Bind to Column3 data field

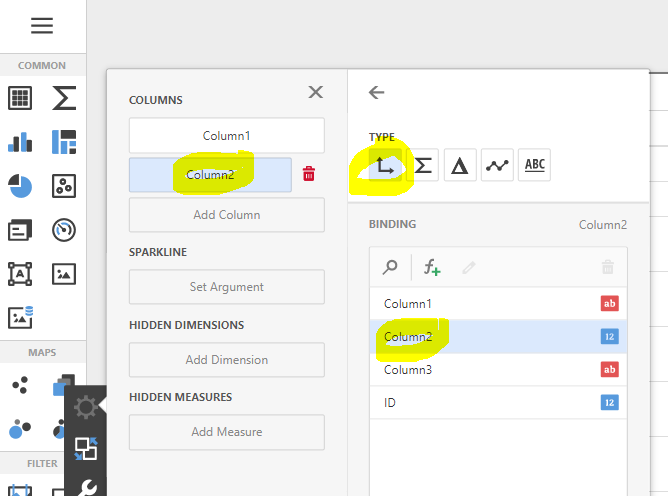pyautogui.click(x=407, y=370)
